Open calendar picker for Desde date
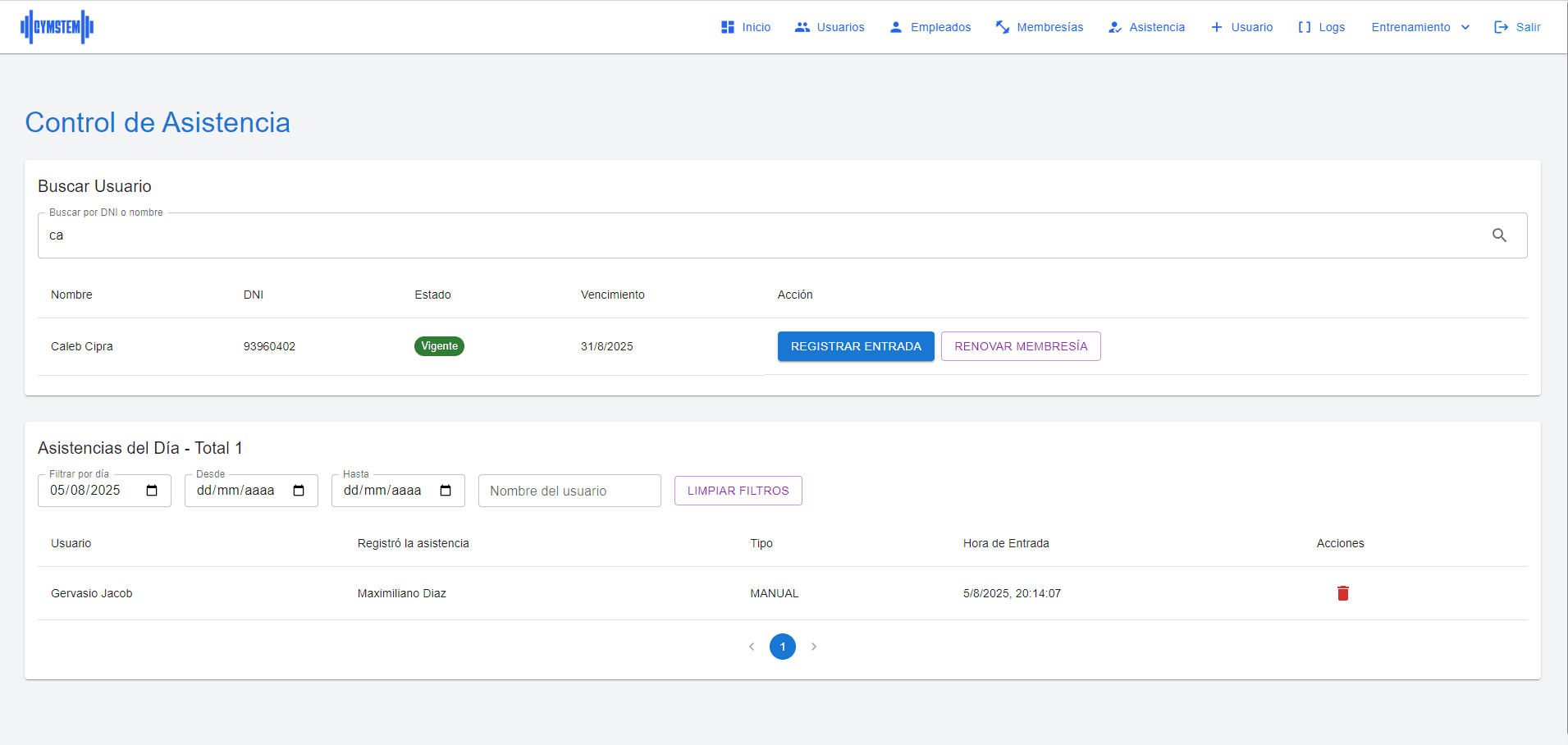The height and width of the screenshot is (745, 1568). point(299,491)
